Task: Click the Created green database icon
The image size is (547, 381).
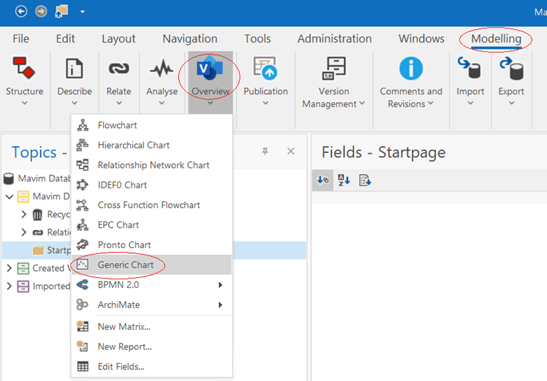Action: (x=23, y=268)
